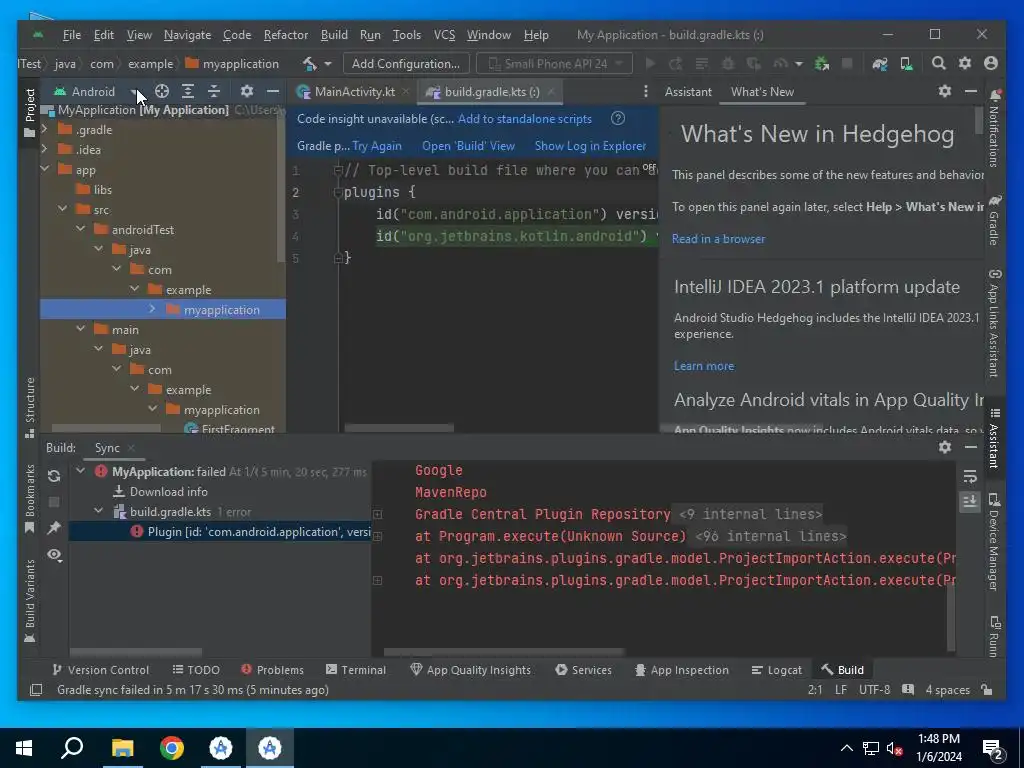Select the Plugin com.android.application error row
The image size is (1024, 768).
[x=220, y=532]
